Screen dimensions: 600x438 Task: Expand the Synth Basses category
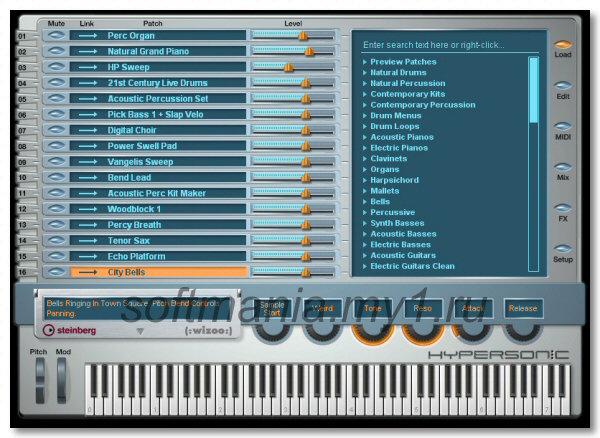(x=365, y=223)
